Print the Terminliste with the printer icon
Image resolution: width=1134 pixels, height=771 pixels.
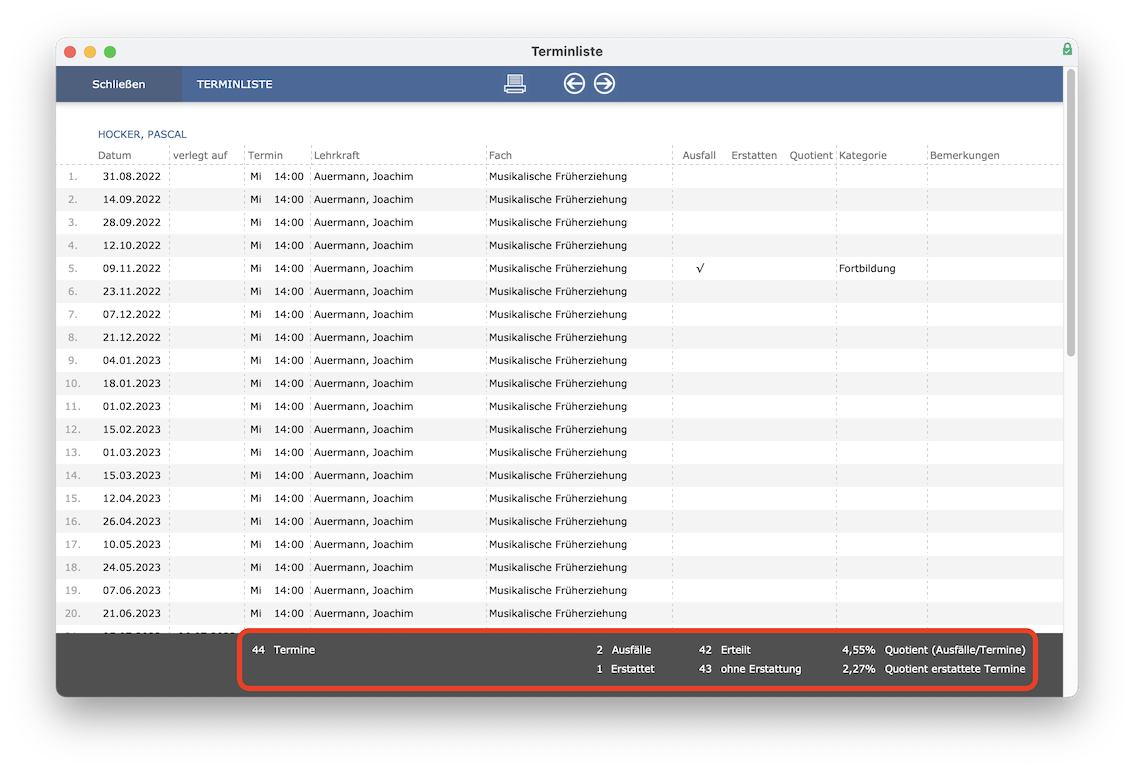coord(515,84)
